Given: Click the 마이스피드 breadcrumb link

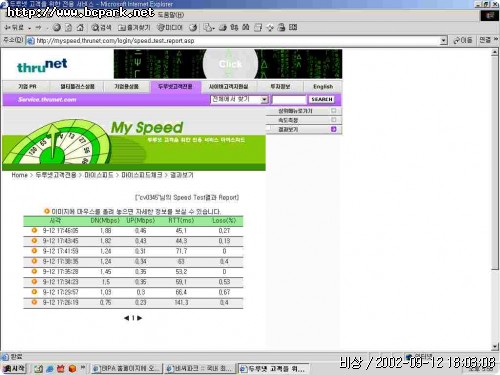Looking at the screenshot, I should click(x=99, y=175).
